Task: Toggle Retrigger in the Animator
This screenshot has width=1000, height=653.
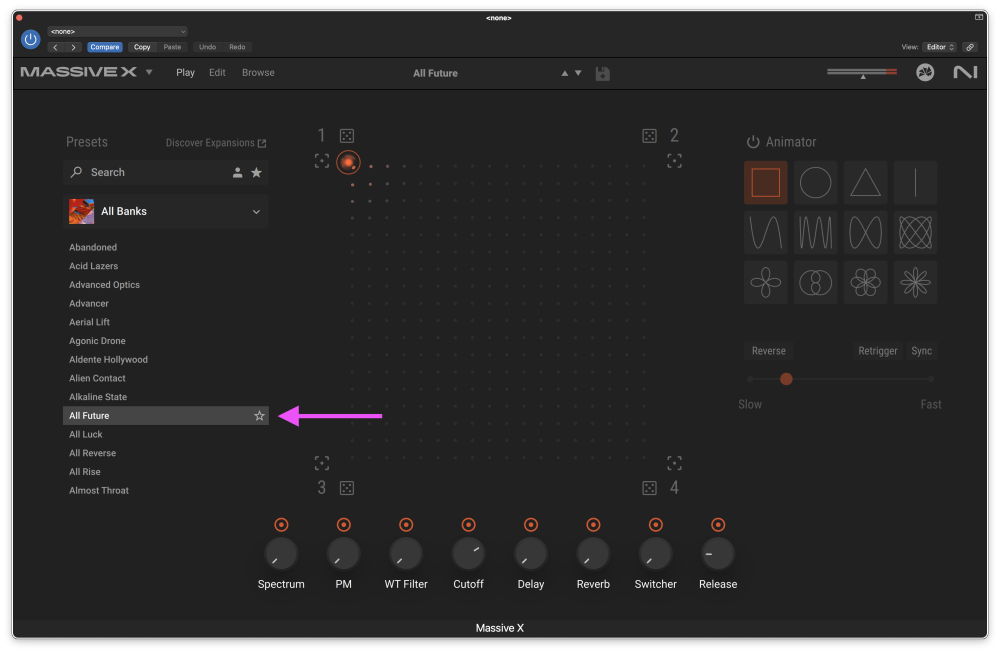Action: pyautogui.click(x=878, y=351)
